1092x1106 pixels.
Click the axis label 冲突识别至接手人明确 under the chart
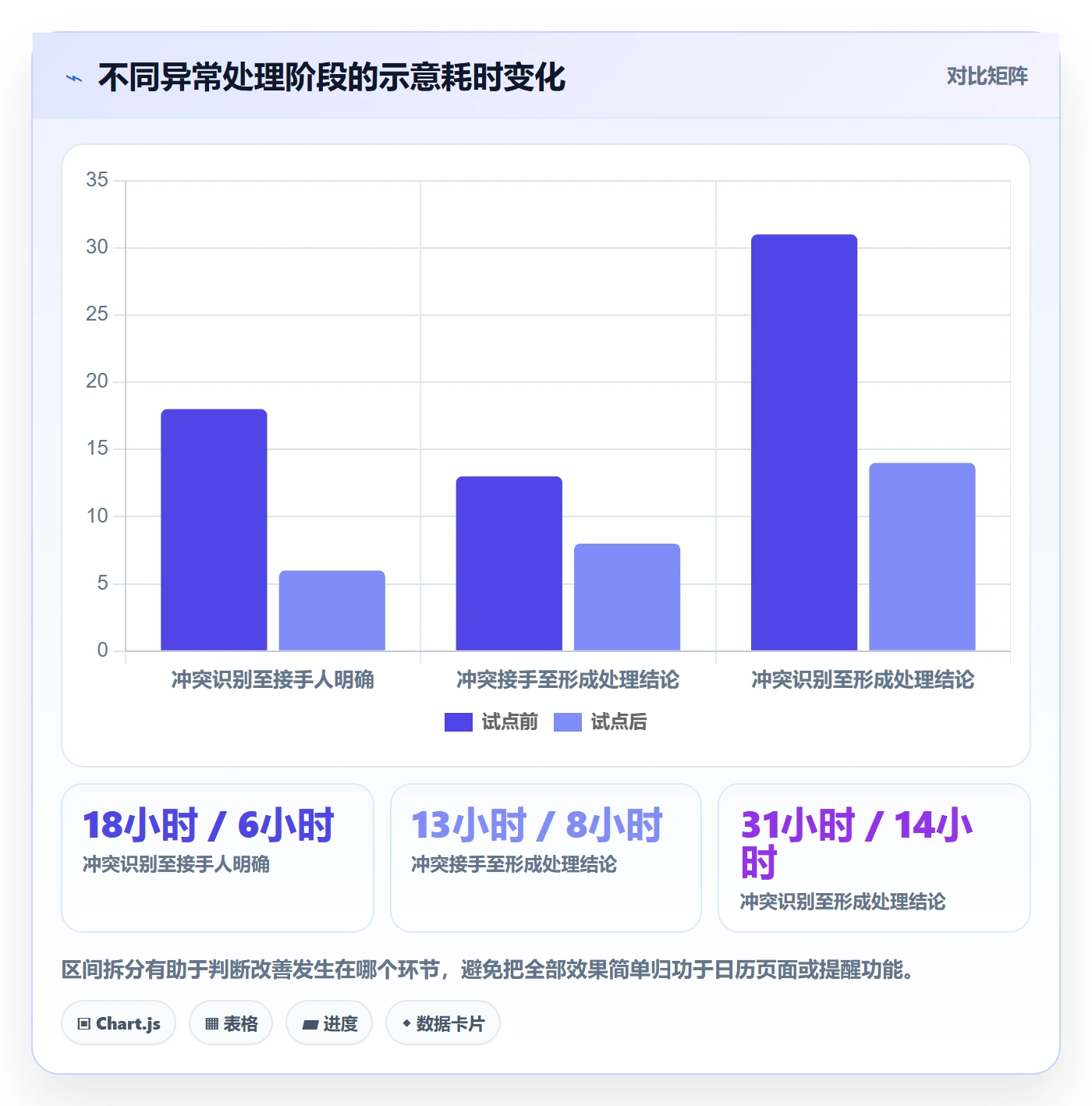273,680
